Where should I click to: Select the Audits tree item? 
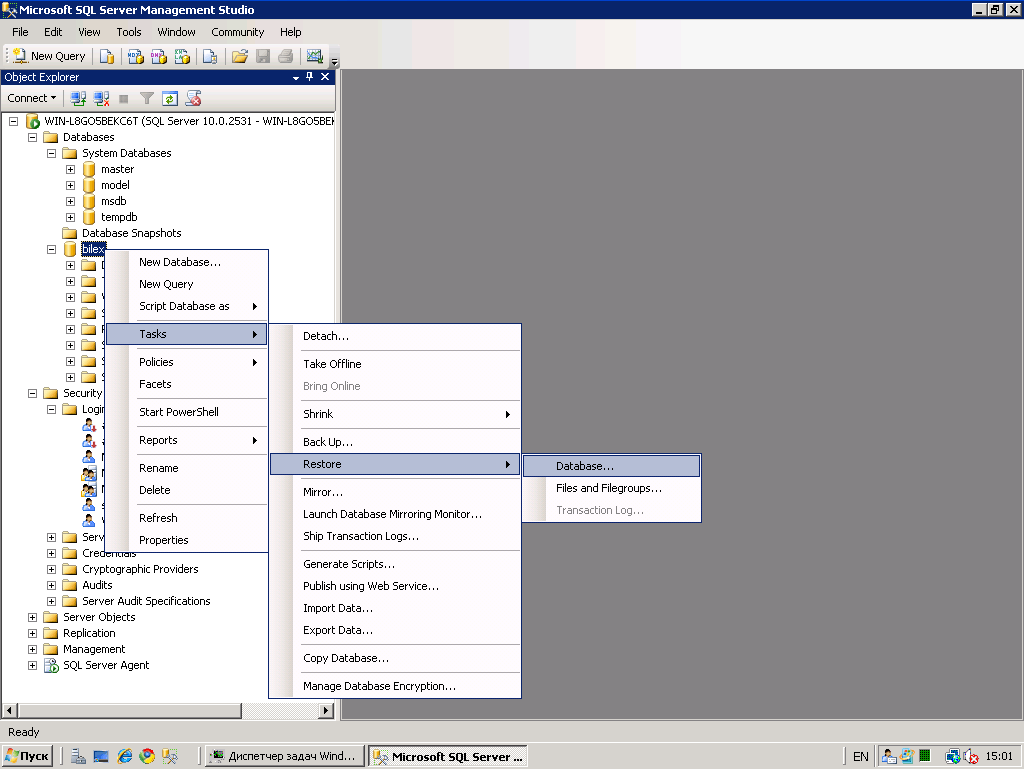pyautogui.click(x=97, y=585)
